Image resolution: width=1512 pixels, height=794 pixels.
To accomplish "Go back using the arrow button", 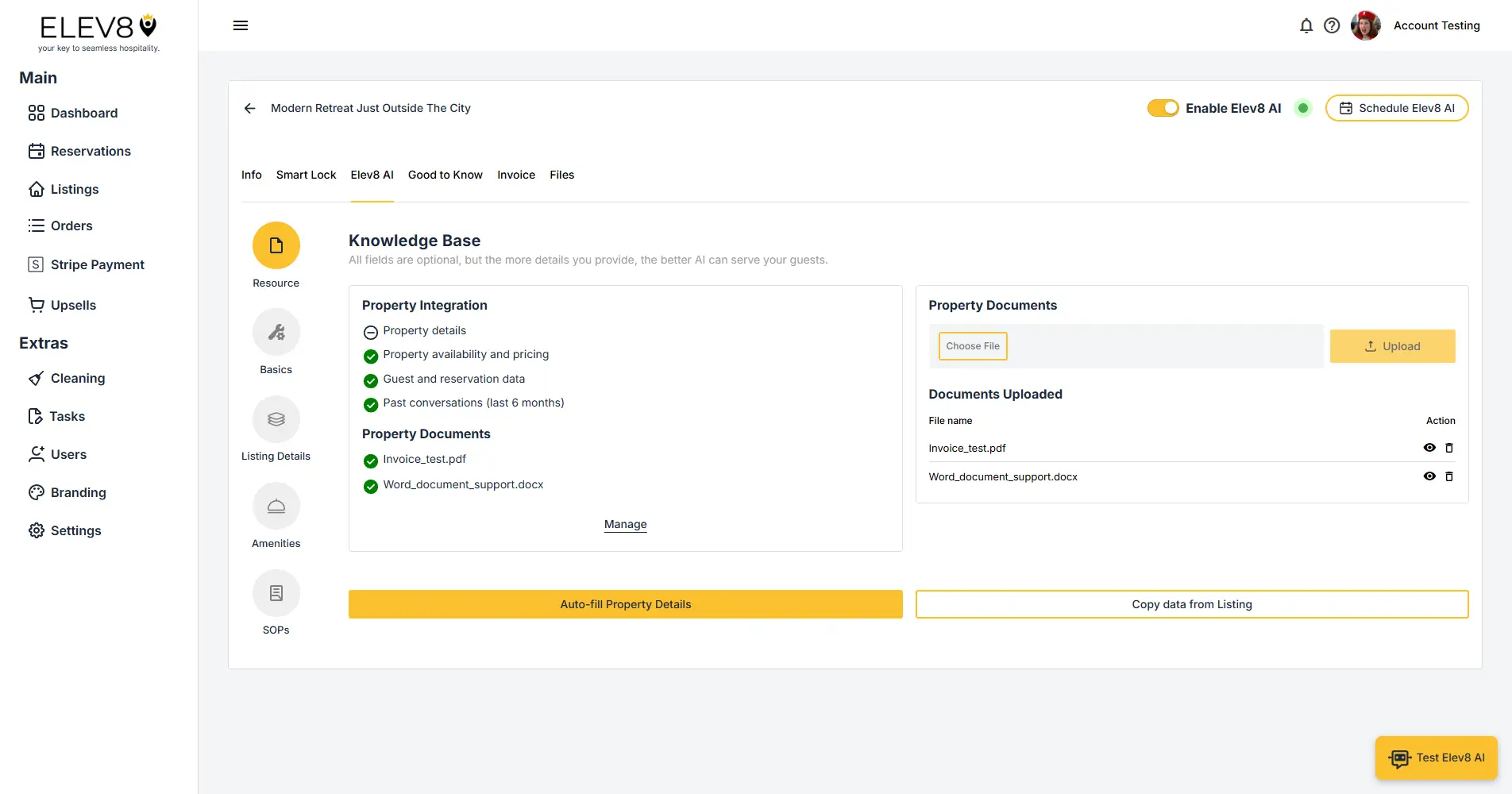I will [x=249, y=108].
